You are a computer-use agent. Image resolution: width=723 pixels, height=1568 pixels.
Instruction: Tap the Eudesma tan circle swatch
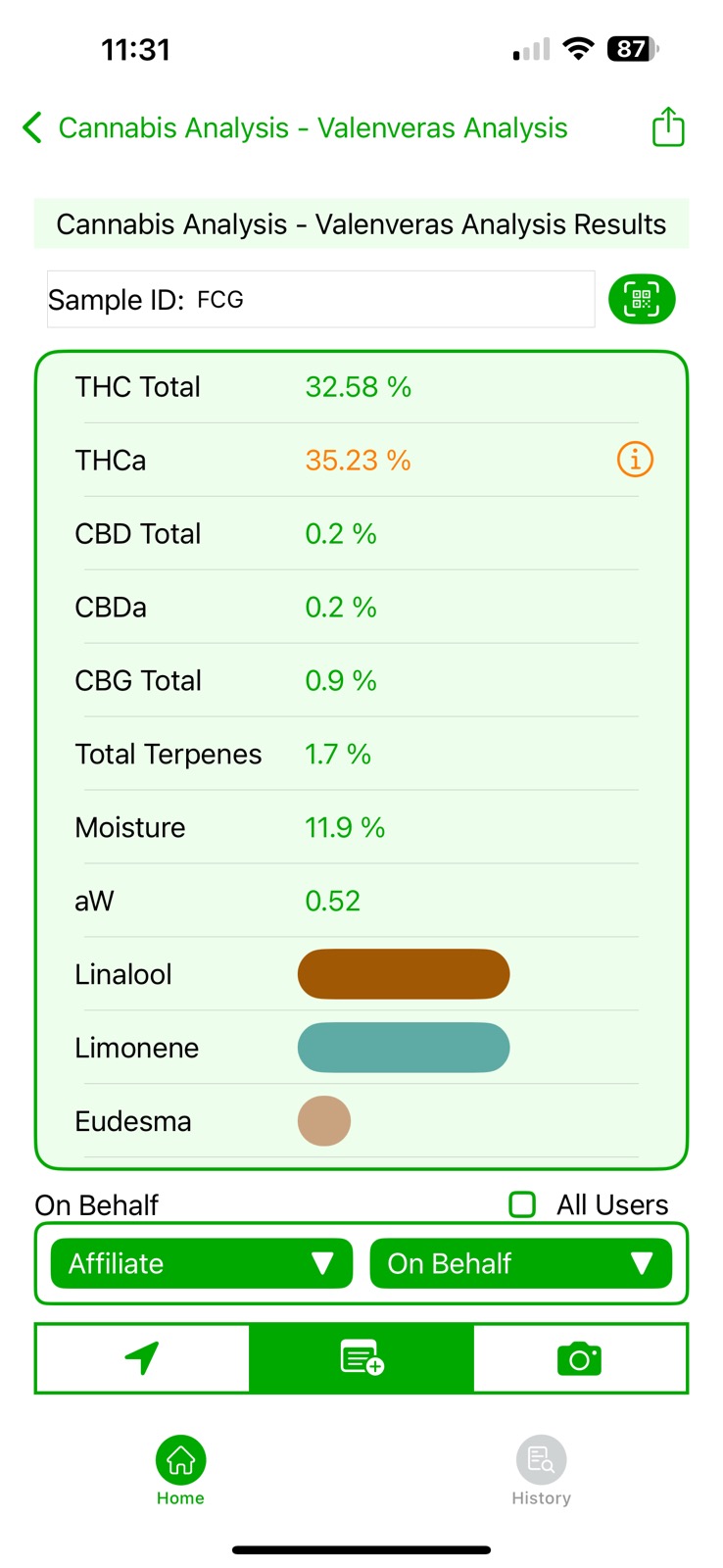point(324,1121)
